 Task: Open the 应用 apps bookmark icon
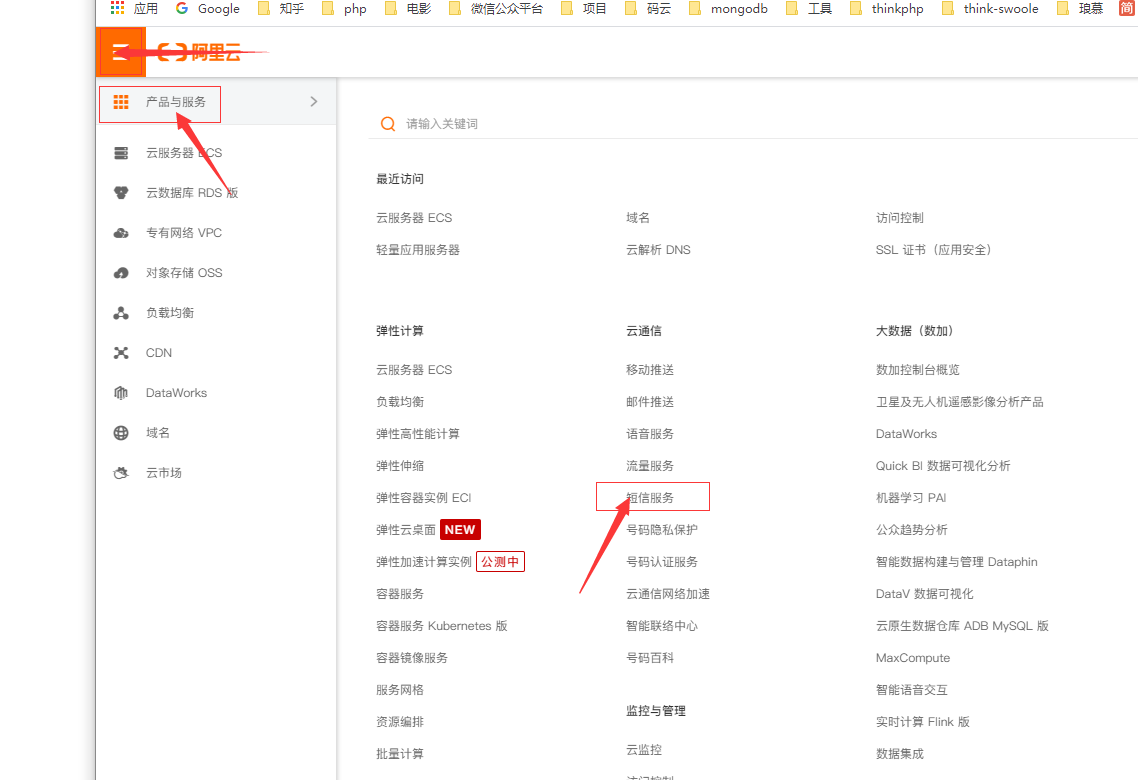117,8
